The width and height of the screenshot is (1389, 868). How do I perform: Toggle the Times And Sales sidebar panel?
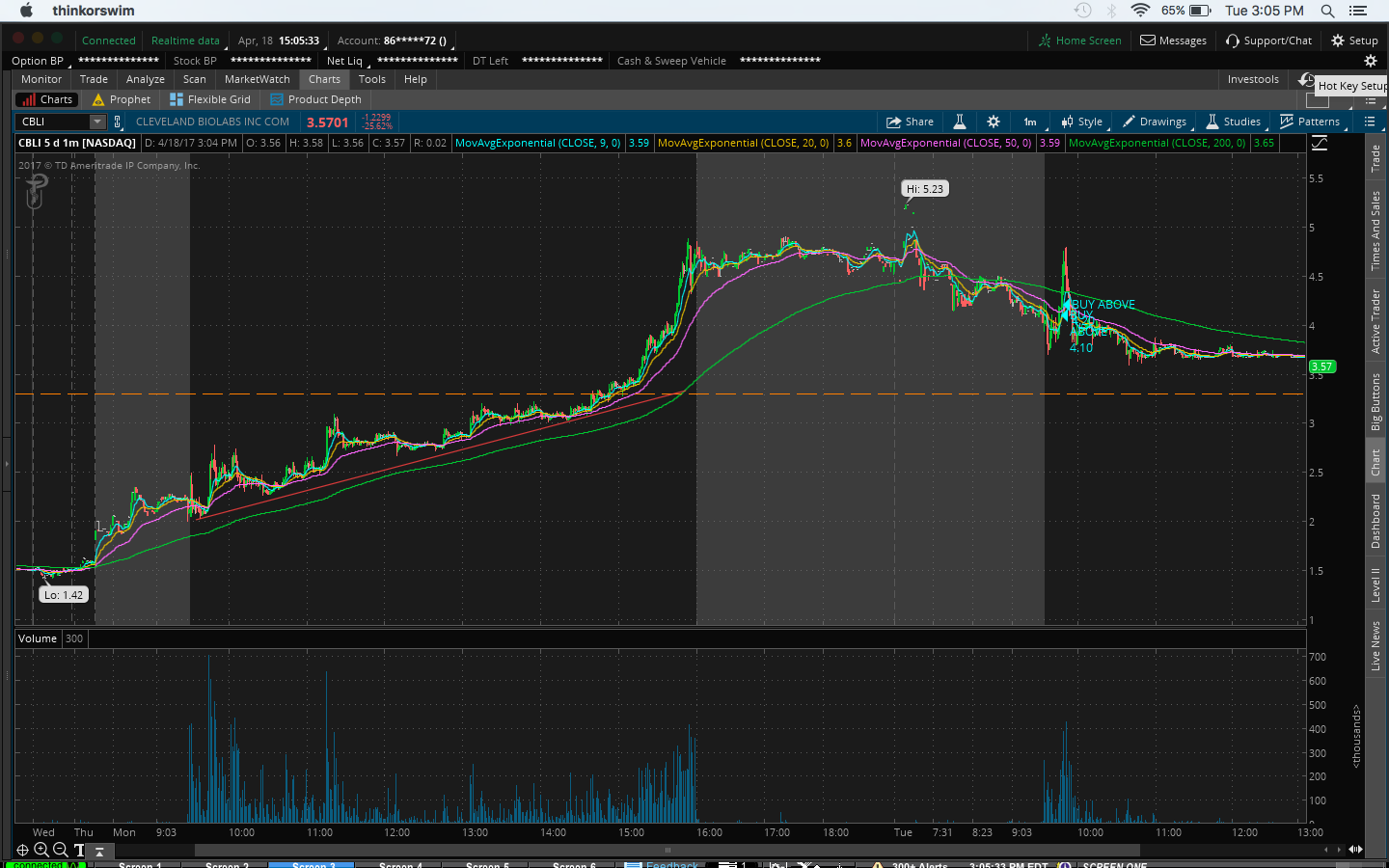(1375, 231)
